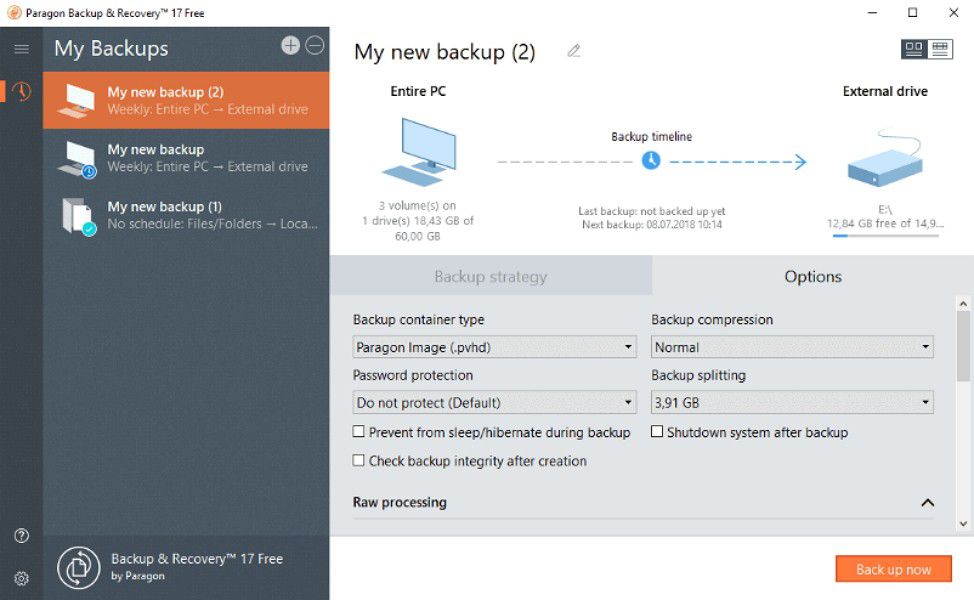Screen dimensions: 974x600
Task: Click 'Backup & Recovery 17 Free' footer text
Action: (197, 559)
